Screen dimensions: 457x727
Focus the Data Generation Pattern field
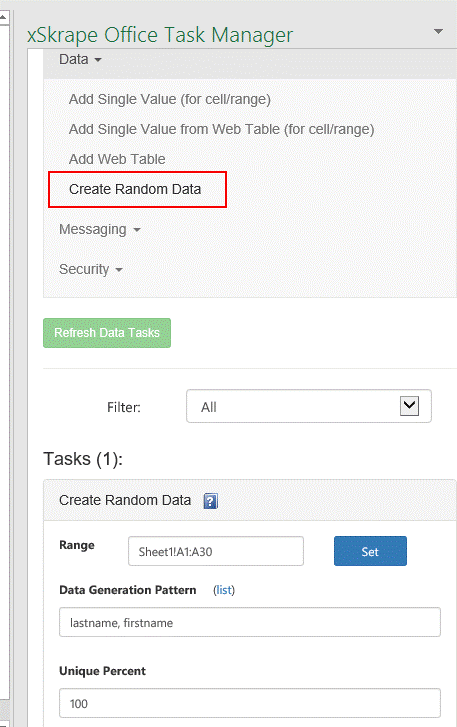coord(250,622)
